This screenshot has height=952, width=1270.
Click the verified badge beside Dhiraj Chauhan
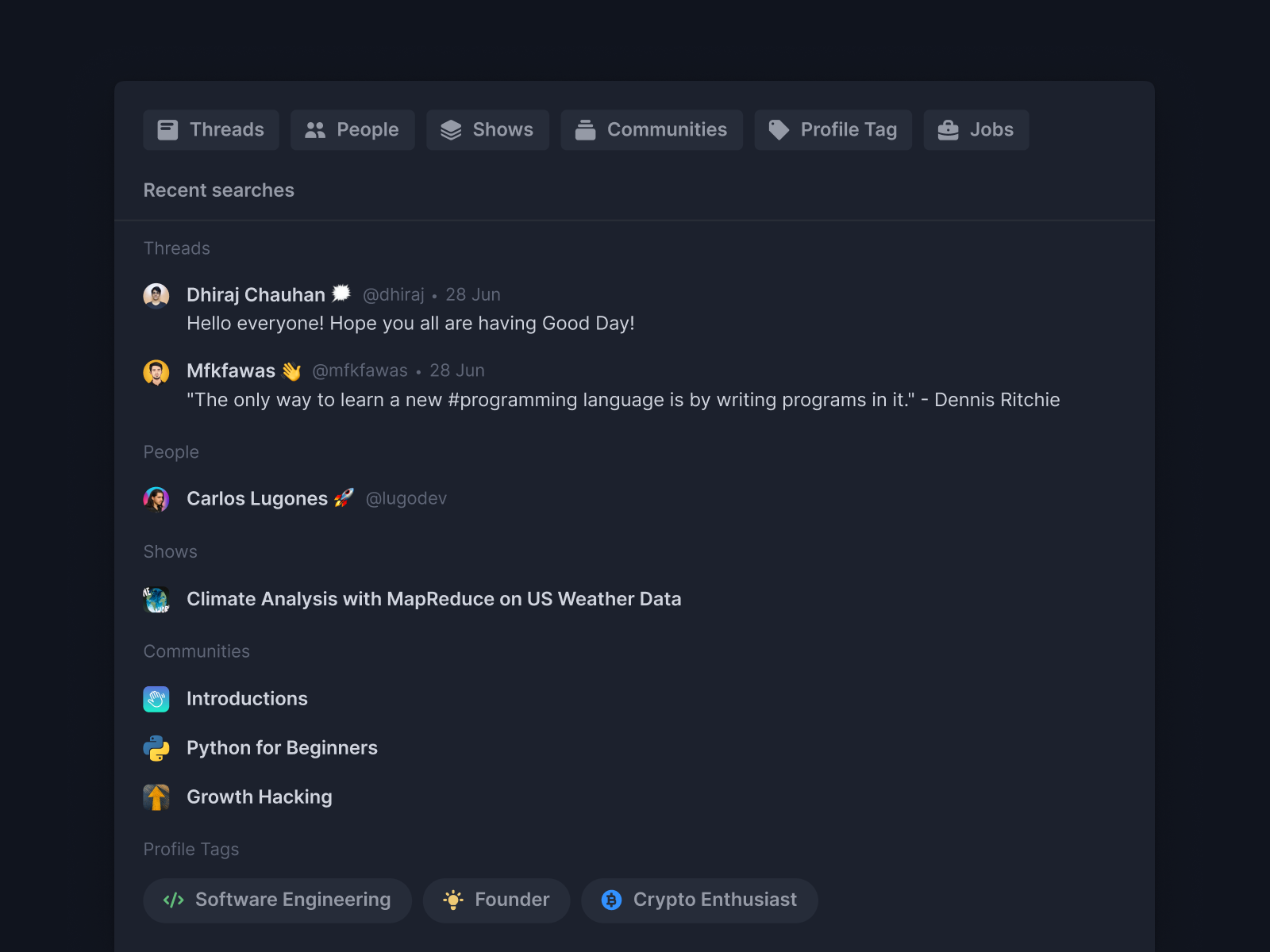tap(341, 294)
